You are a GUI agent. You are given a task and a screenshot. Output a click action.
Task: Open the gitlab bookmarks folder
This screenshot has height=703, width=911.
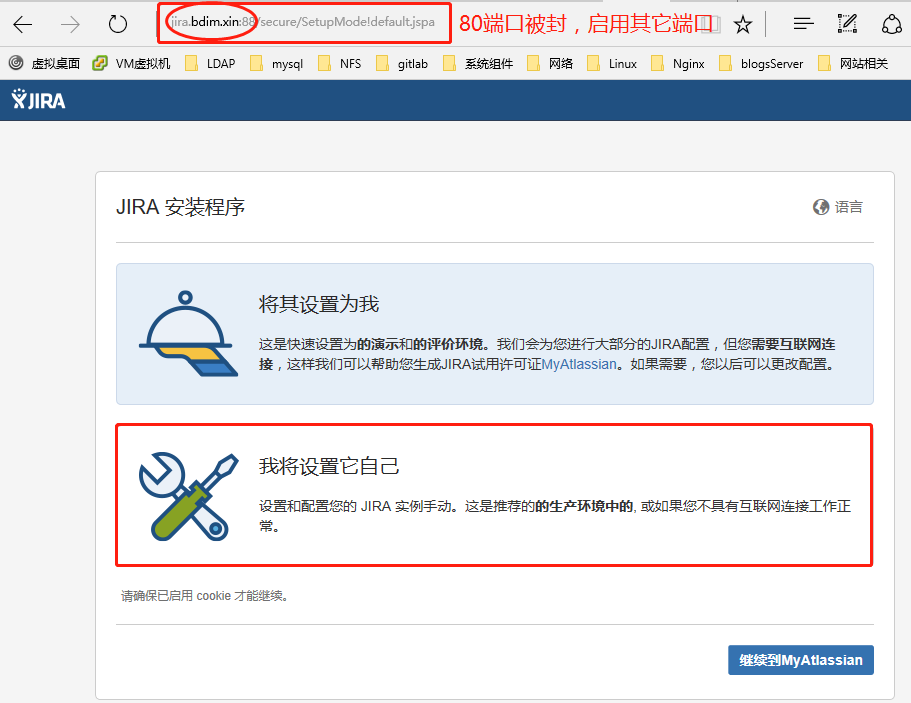pyautogui.click(x=402, y=64)
